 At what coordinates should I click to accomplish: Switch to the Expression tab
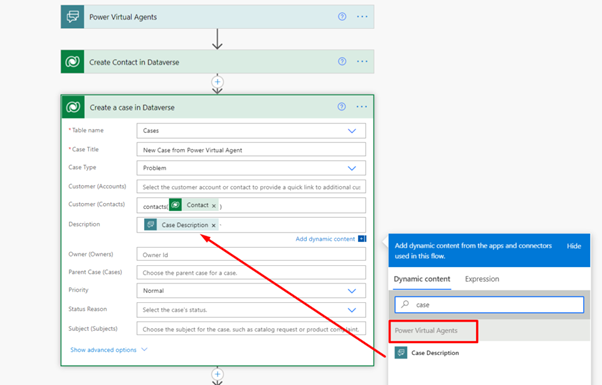pyautogui.click(x=482, y=279)
